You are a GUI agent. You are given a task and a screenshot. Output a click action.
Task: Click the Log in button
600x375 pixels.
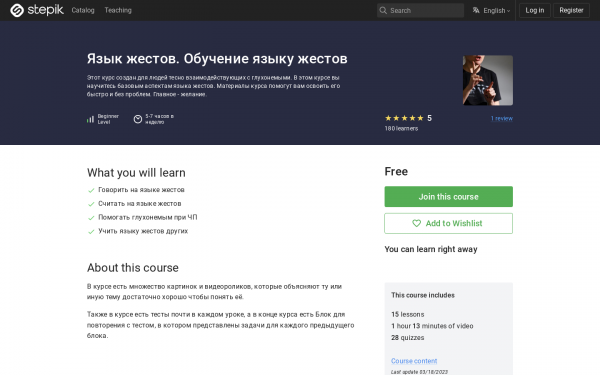click(535, 10)
